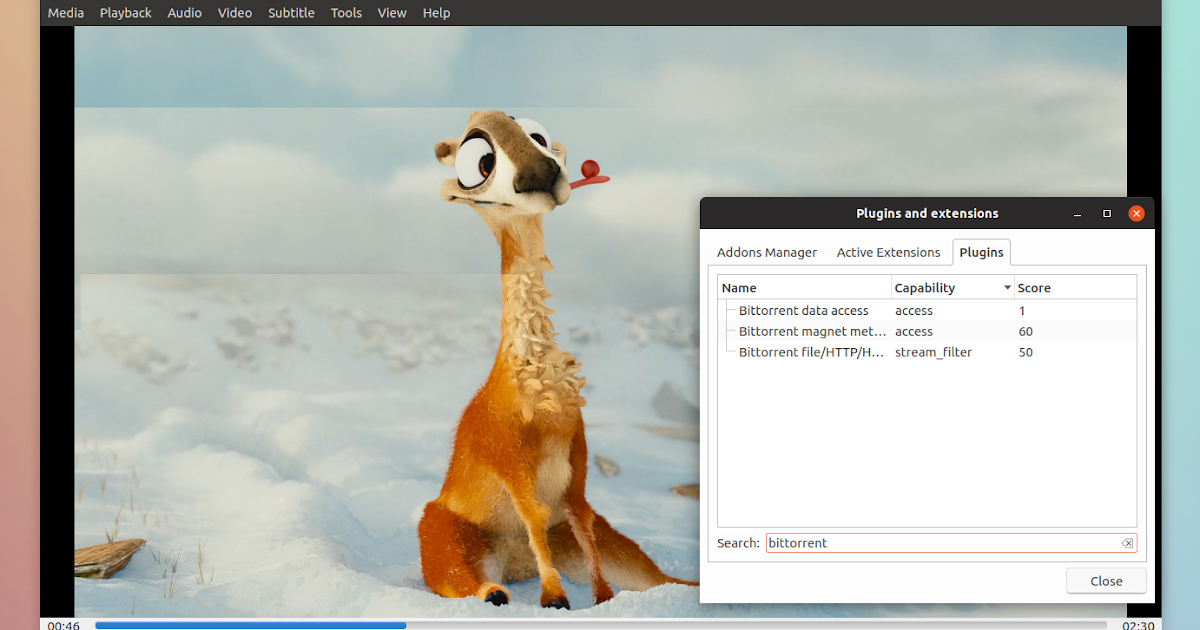Screen dimensions: 1200x630
Task: Click the score value 50
Action: (1026, 352)
